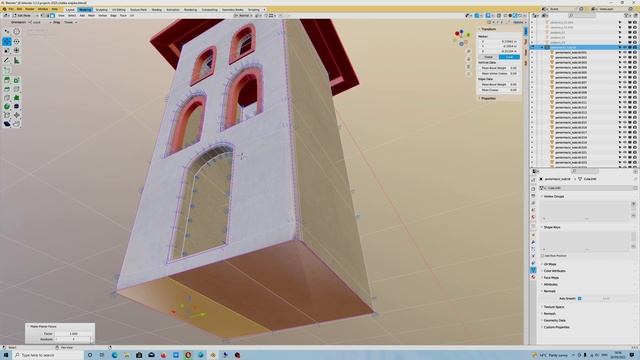640x360 pixels.
Task: Open the Windows Start menu
Action: 6,355
